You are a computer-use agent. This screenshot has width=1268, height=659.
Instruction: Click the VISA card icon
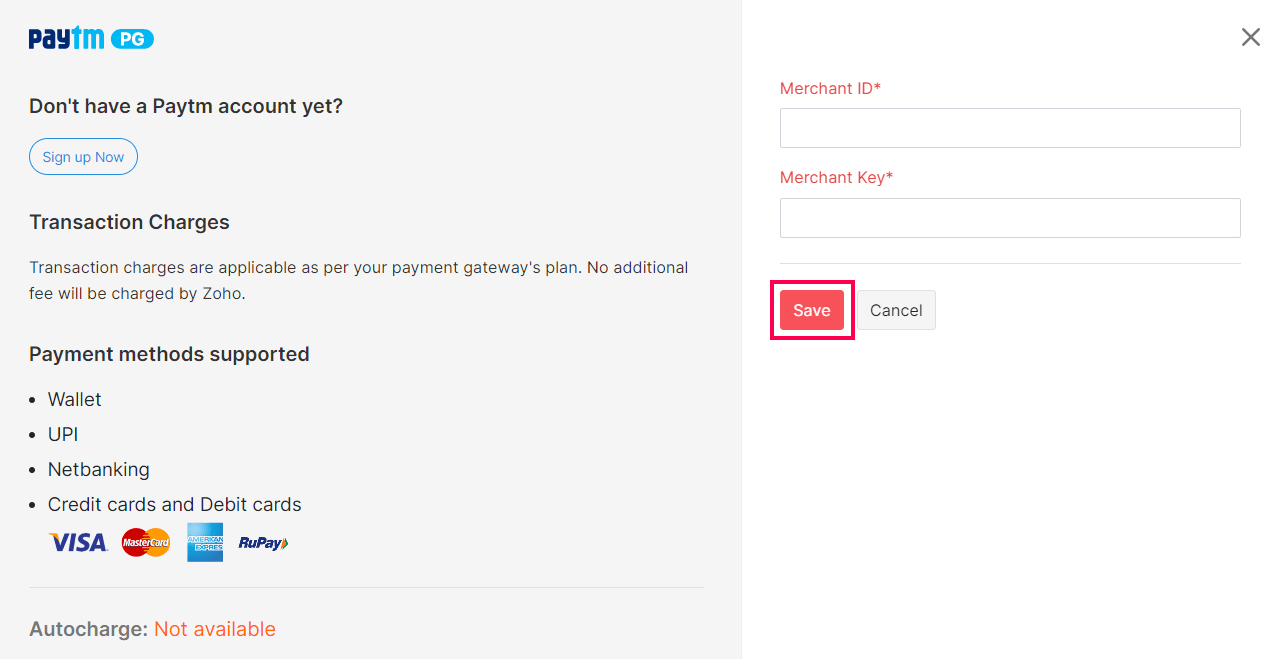tap(77, 542)
